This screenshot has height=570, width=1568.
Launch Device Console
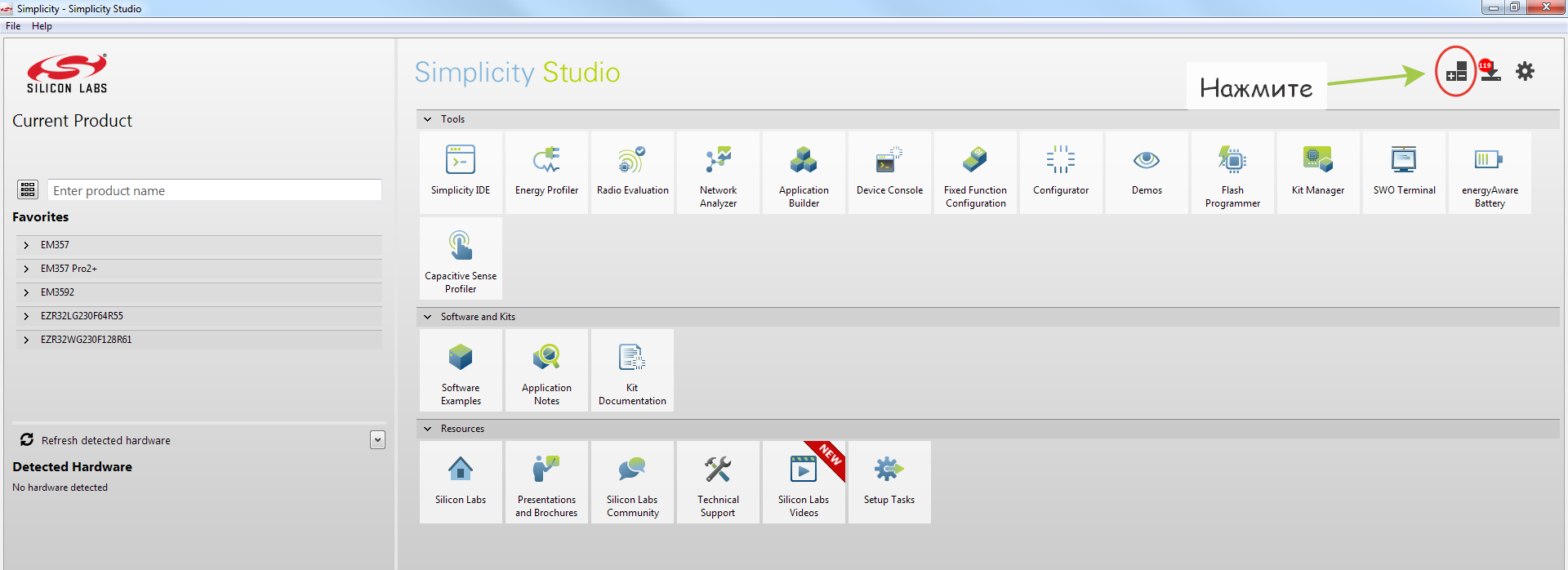pyautogui.click(x=889, y=172)
